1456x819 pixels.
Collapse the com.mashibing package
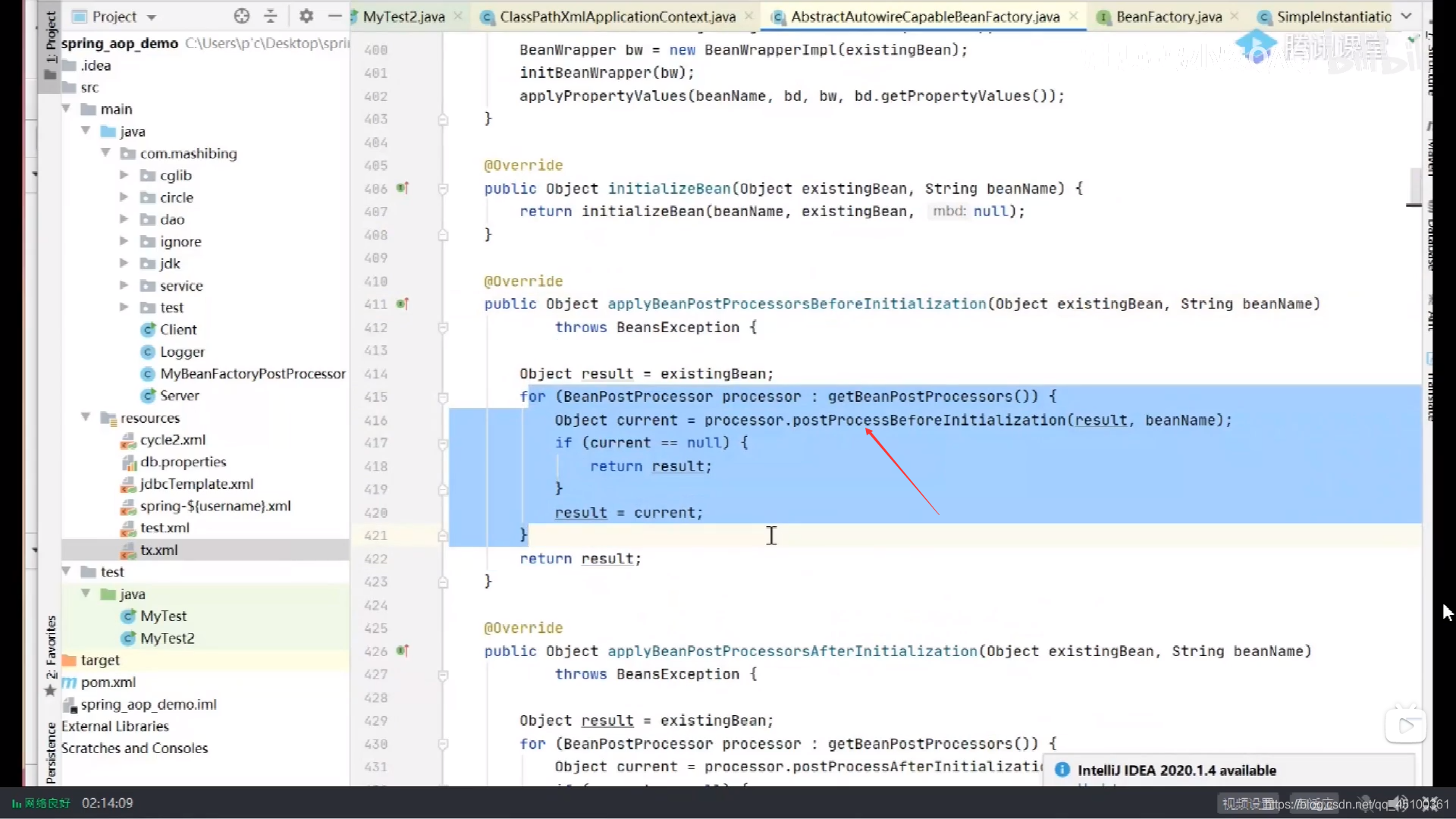[x=105, y=153]
